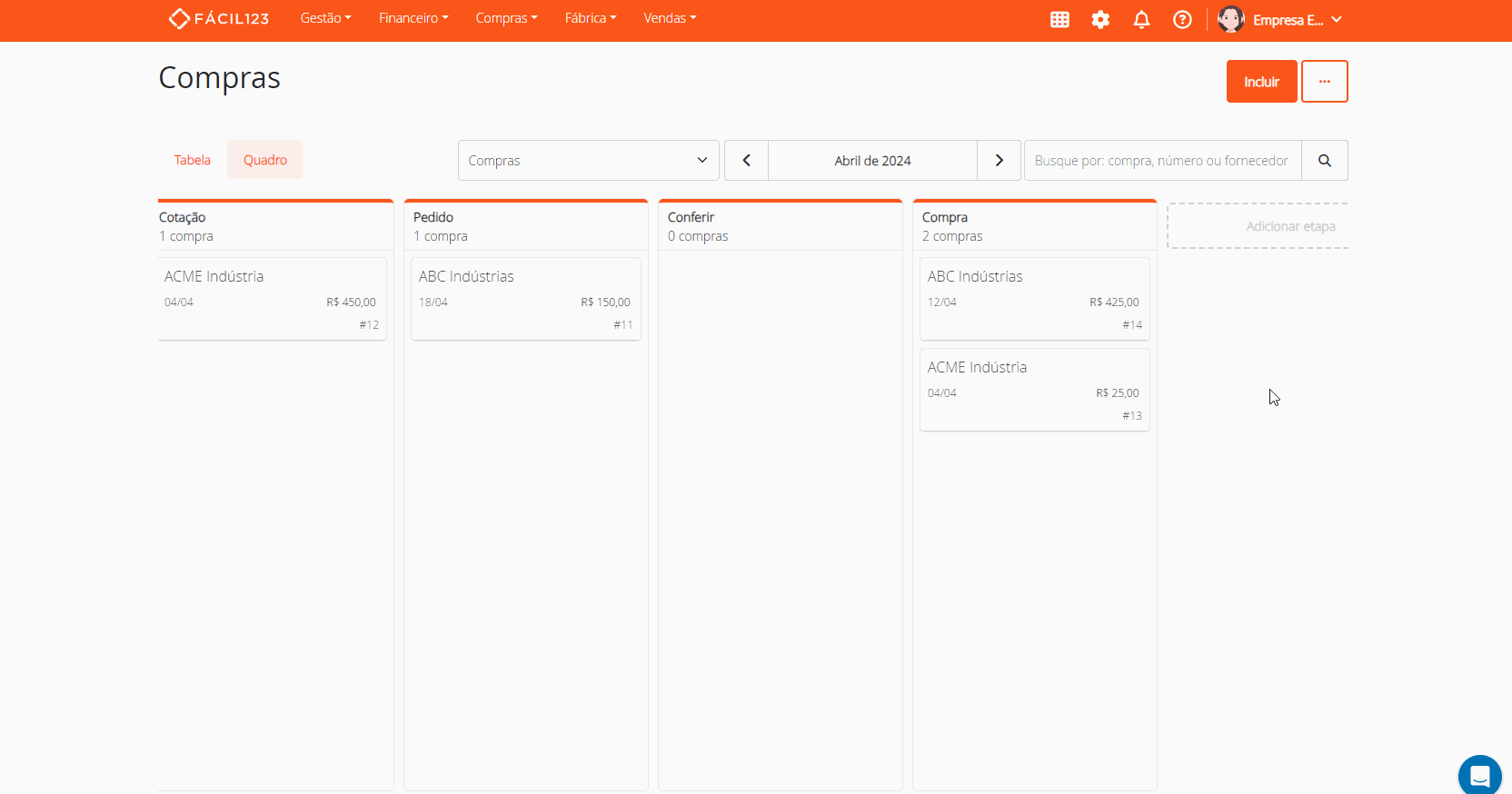The width and height of the screenshot is (1512, 794).
Task: Open settings gear icon
Action: (x=1100, y=19)
